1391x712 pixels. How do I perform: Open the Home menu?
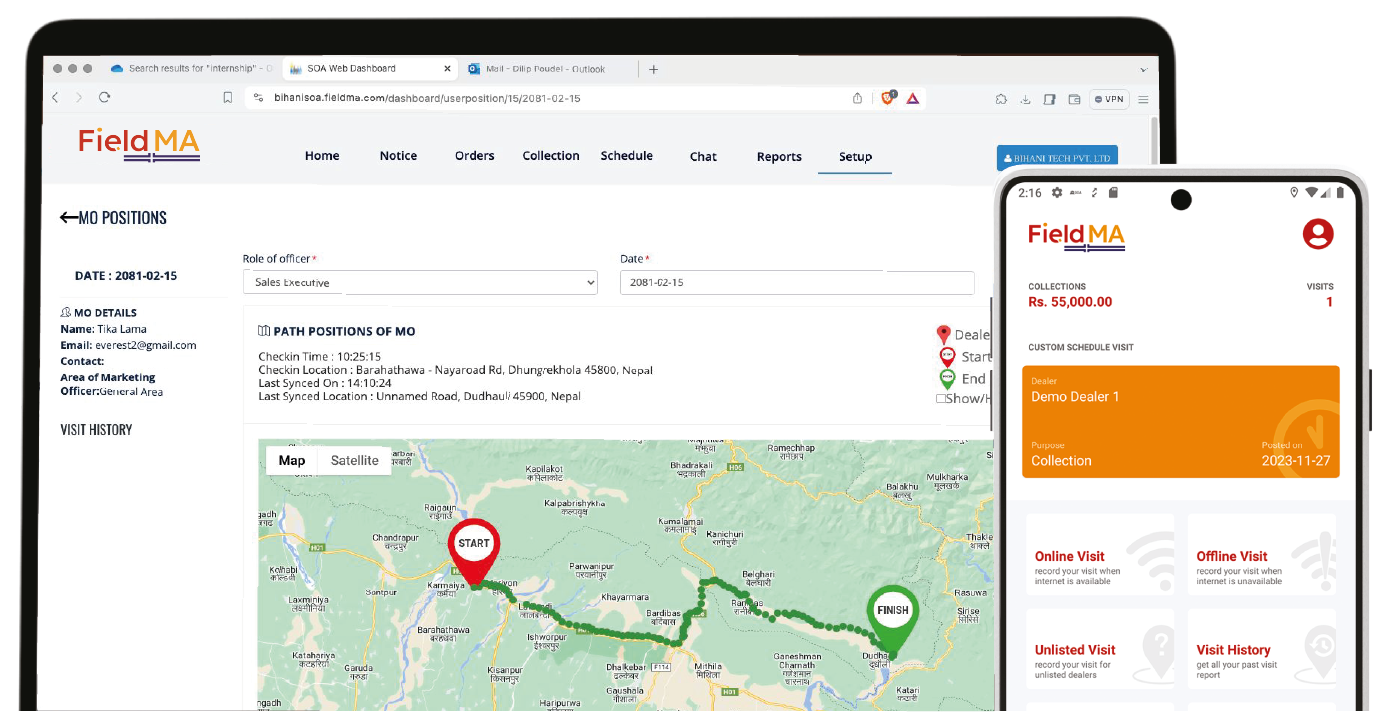coord(322,156)
